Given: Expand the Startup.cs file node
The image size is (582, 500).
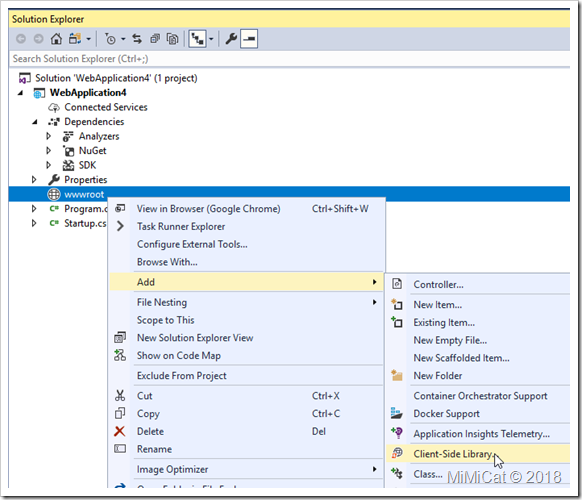Looking at the screenshot, I should [34, 223].
